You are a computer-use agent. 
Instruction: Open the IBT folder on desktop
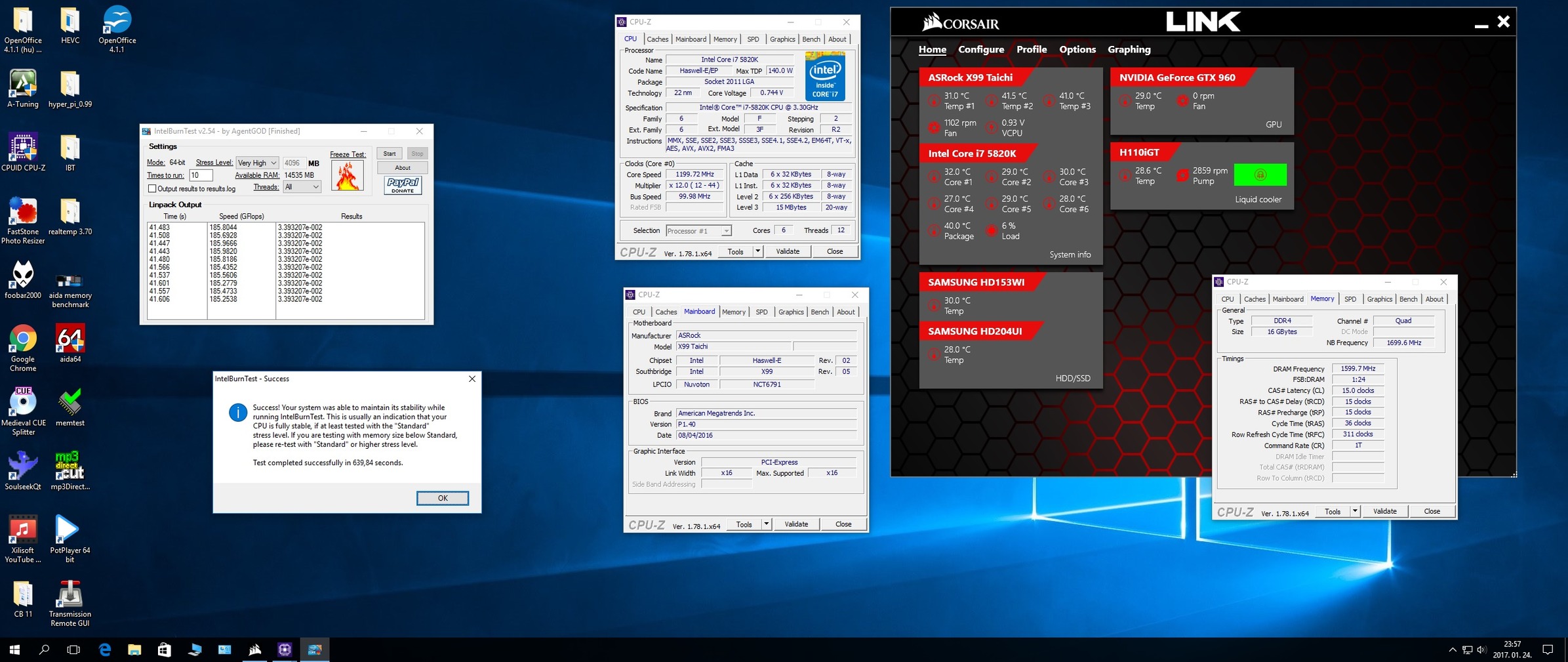coord(70,153)
